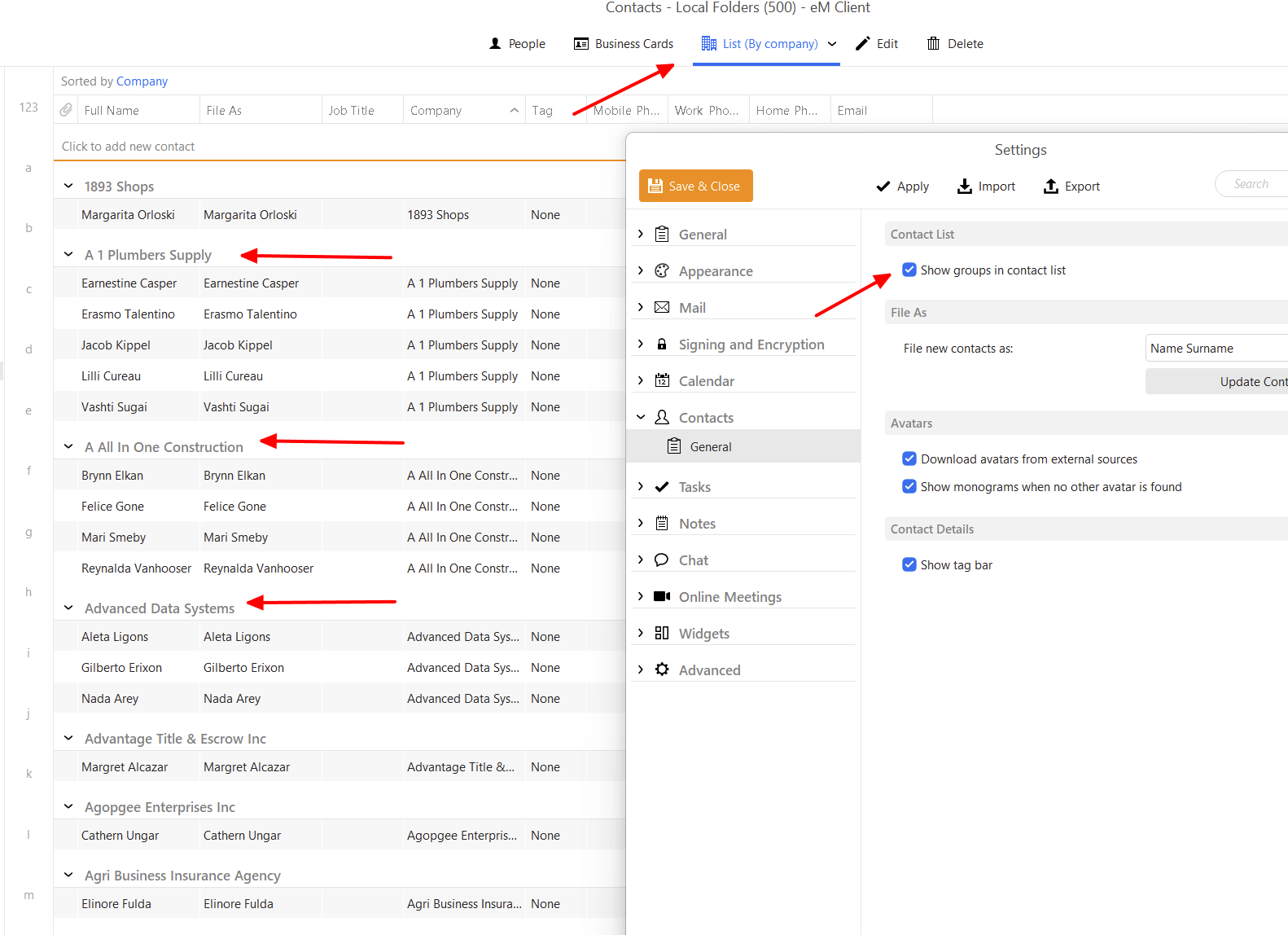Uncheck Show monograms when no avatar found
Viewport: 1288px width, 935px height.
click(909, 486)
